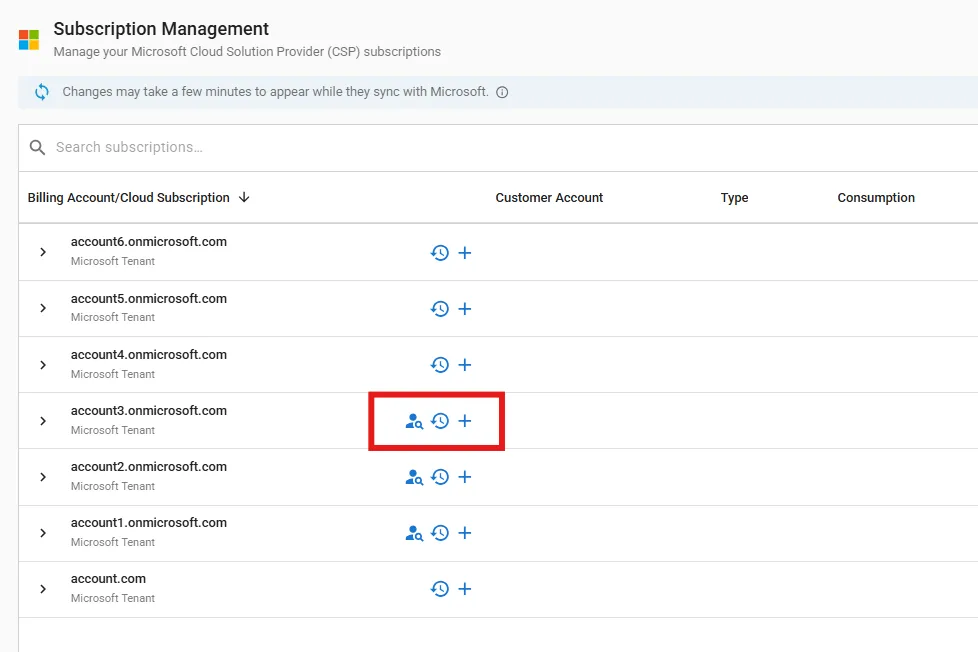Open history for account3.onmicrosoft.com
Viewport: 978px width, 652px height.
point(440,421)
